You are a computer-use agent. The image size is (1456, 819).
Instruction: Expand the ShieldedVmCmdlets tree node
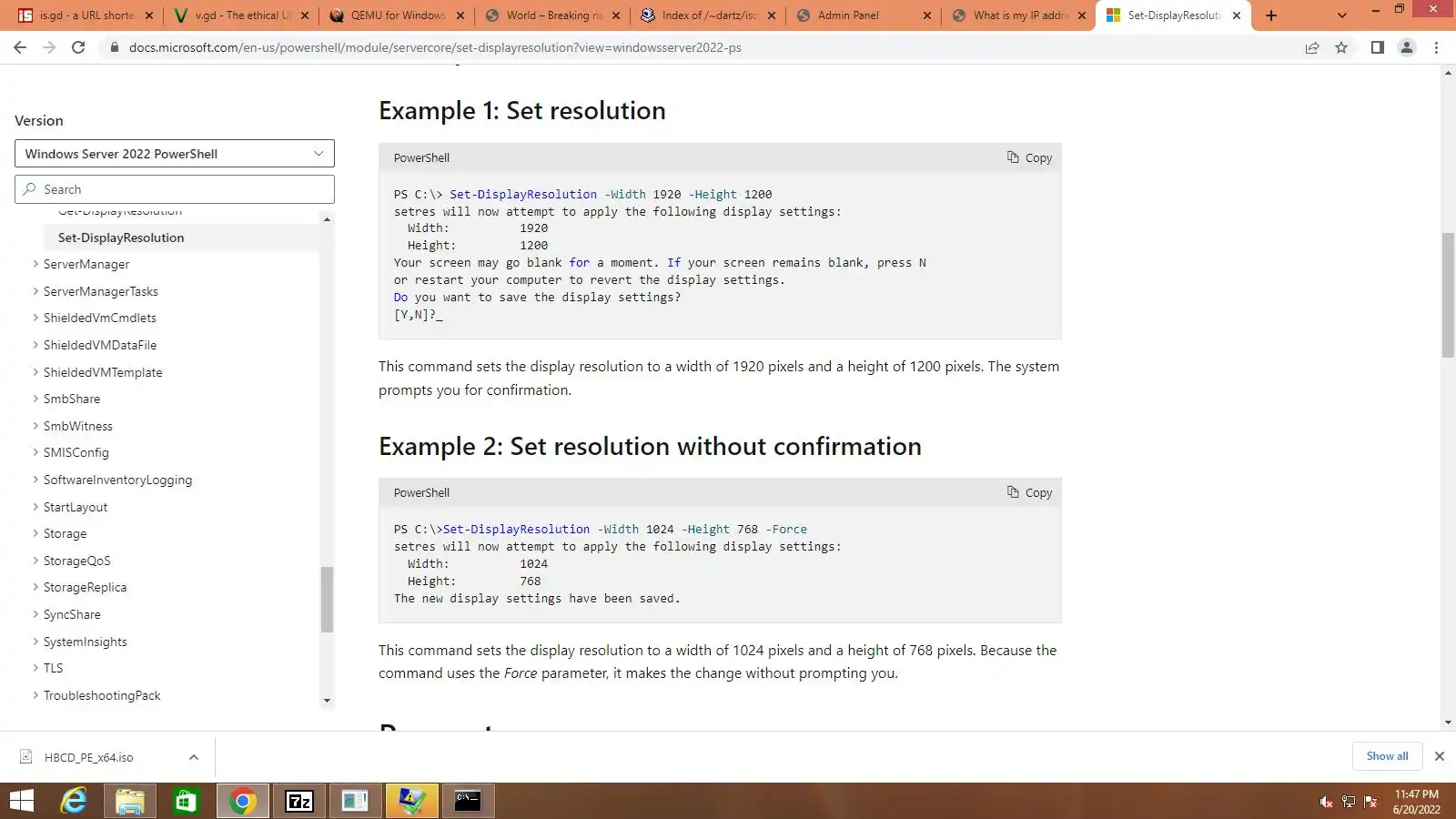pyautogui.click(x=35, y=318)
